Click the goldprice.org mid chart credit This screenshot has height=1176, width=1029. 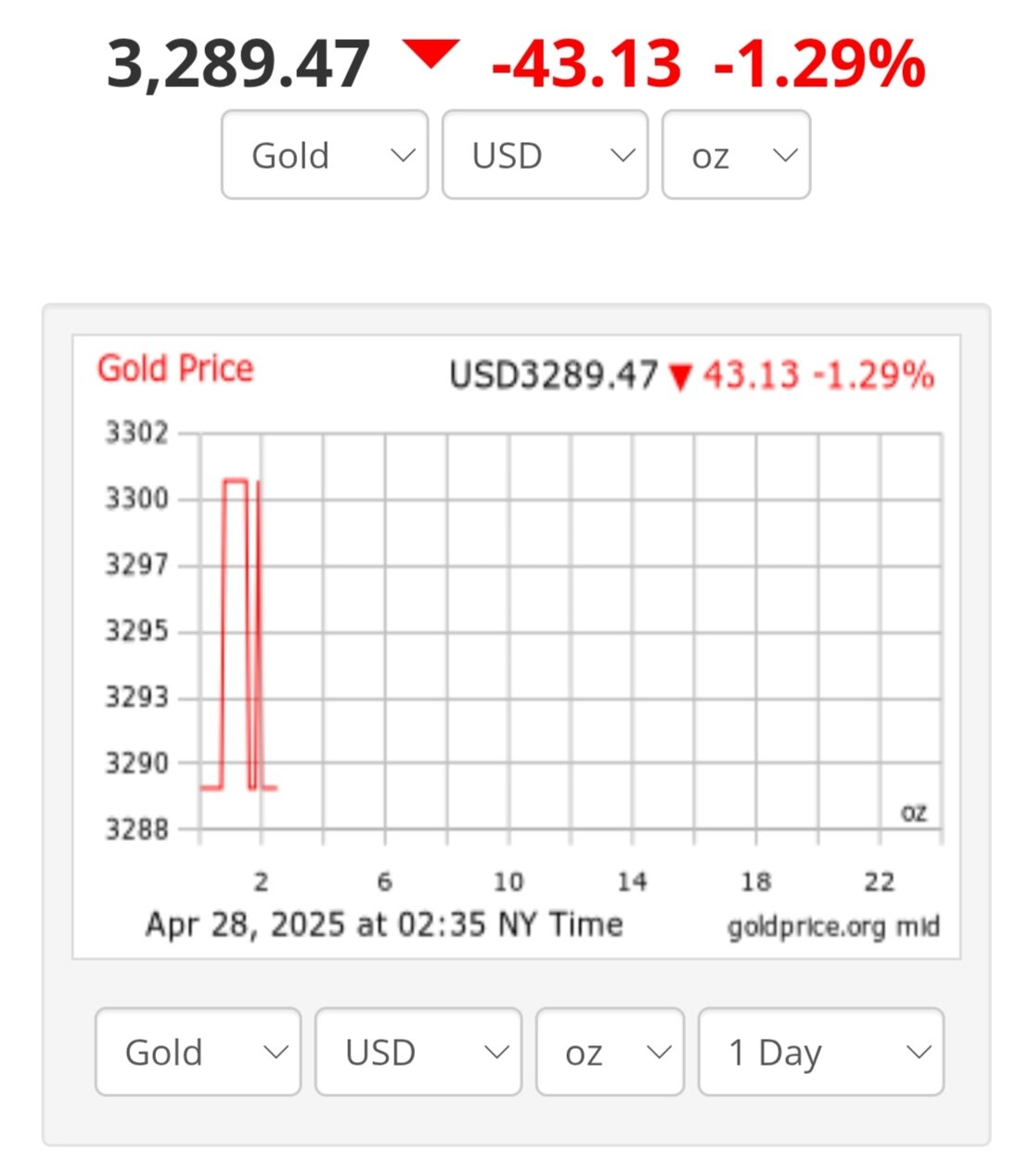coord(833,927)
